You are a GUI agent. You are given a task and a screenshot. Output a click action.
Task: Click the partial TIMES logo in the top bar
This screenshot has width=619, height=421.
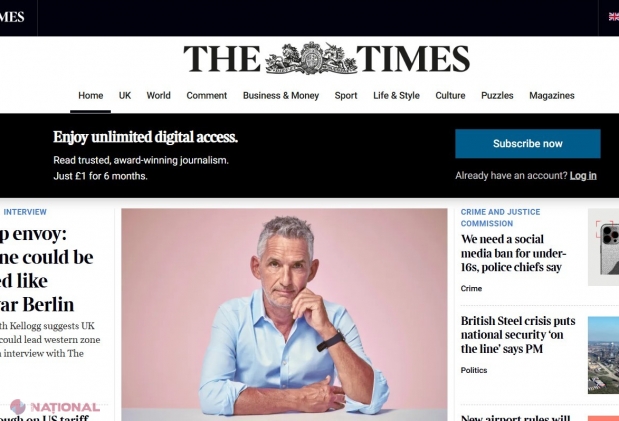12,17
